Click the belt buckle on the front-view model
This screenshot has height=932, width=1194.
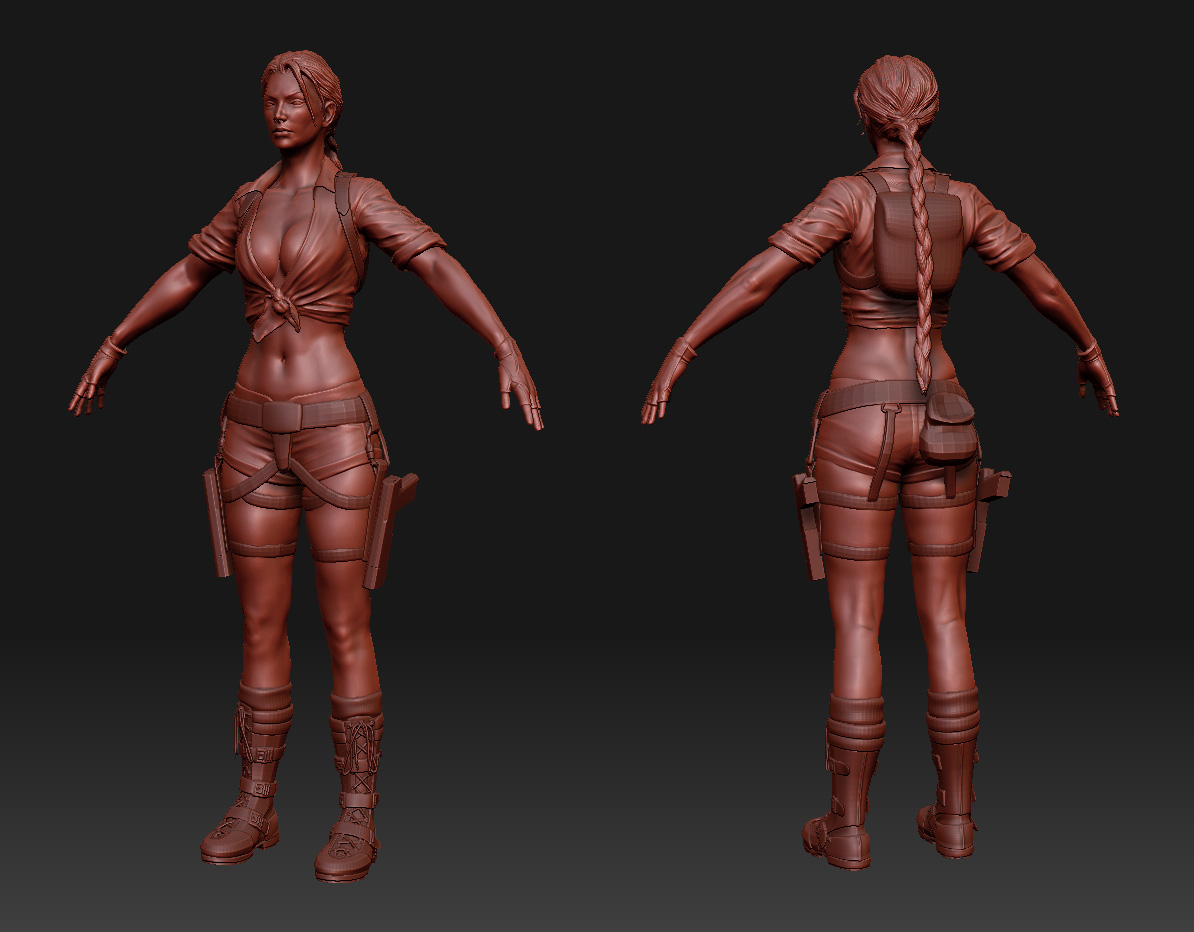pos(282,416)
